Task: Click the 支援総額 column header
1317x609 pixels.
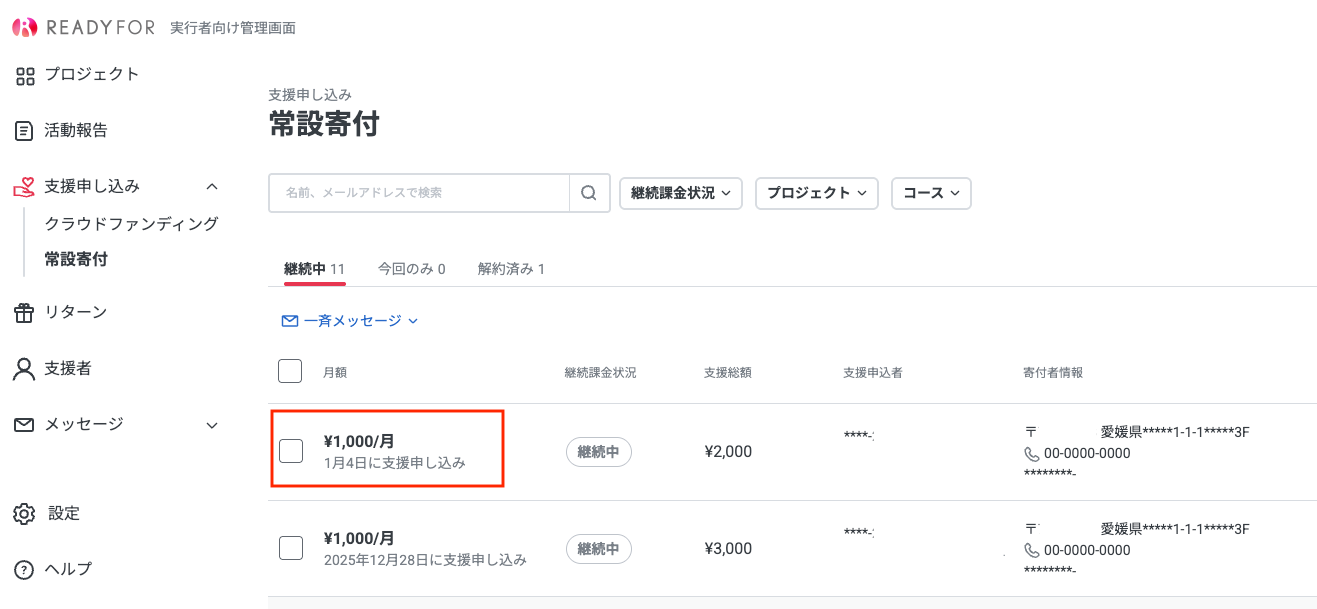Action: (727, 373)
